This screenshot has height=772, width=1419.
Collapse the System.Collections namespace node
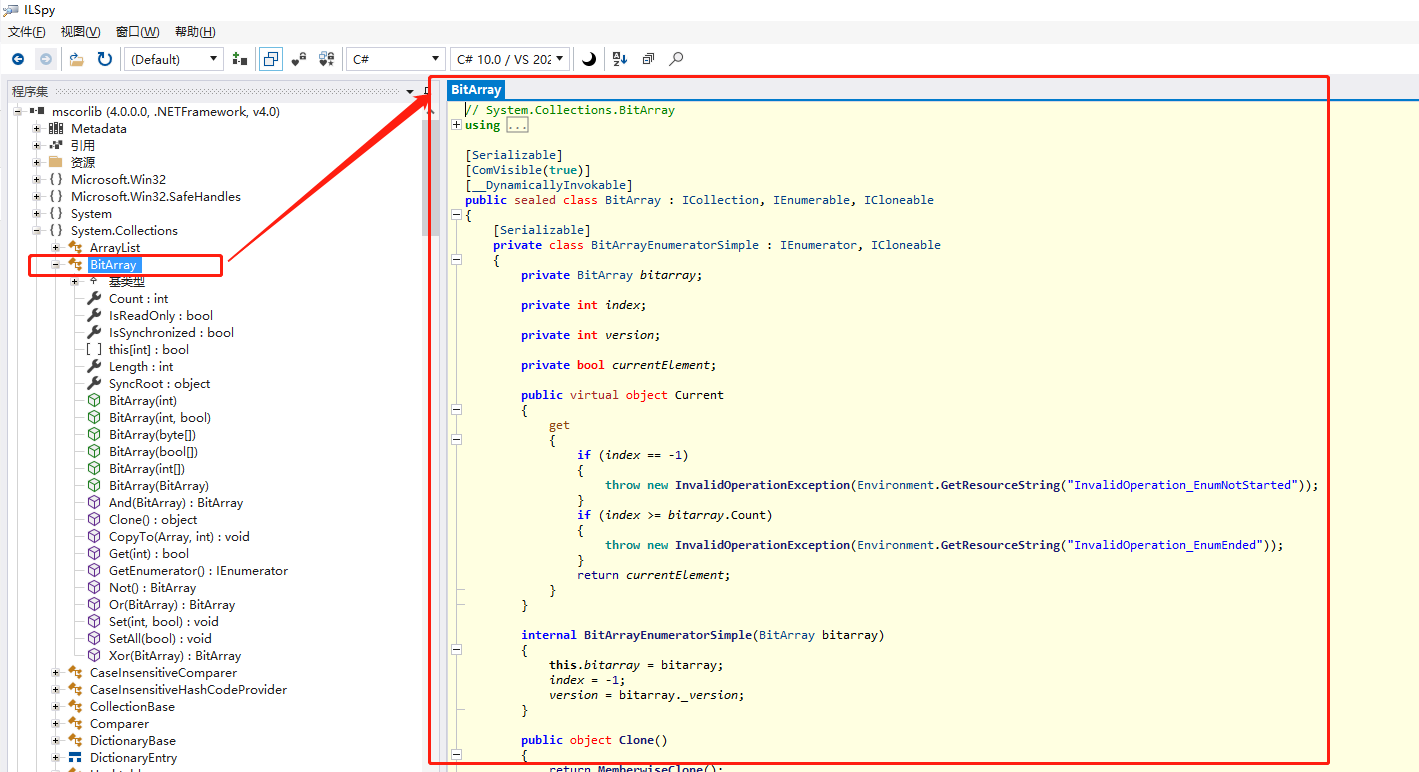[x=37, y=230]
